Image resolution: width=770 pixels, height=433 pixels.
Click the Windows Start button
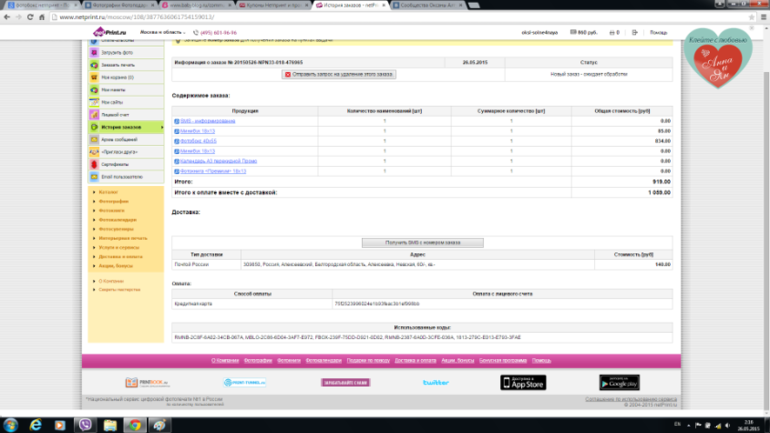tap(9, 424)
